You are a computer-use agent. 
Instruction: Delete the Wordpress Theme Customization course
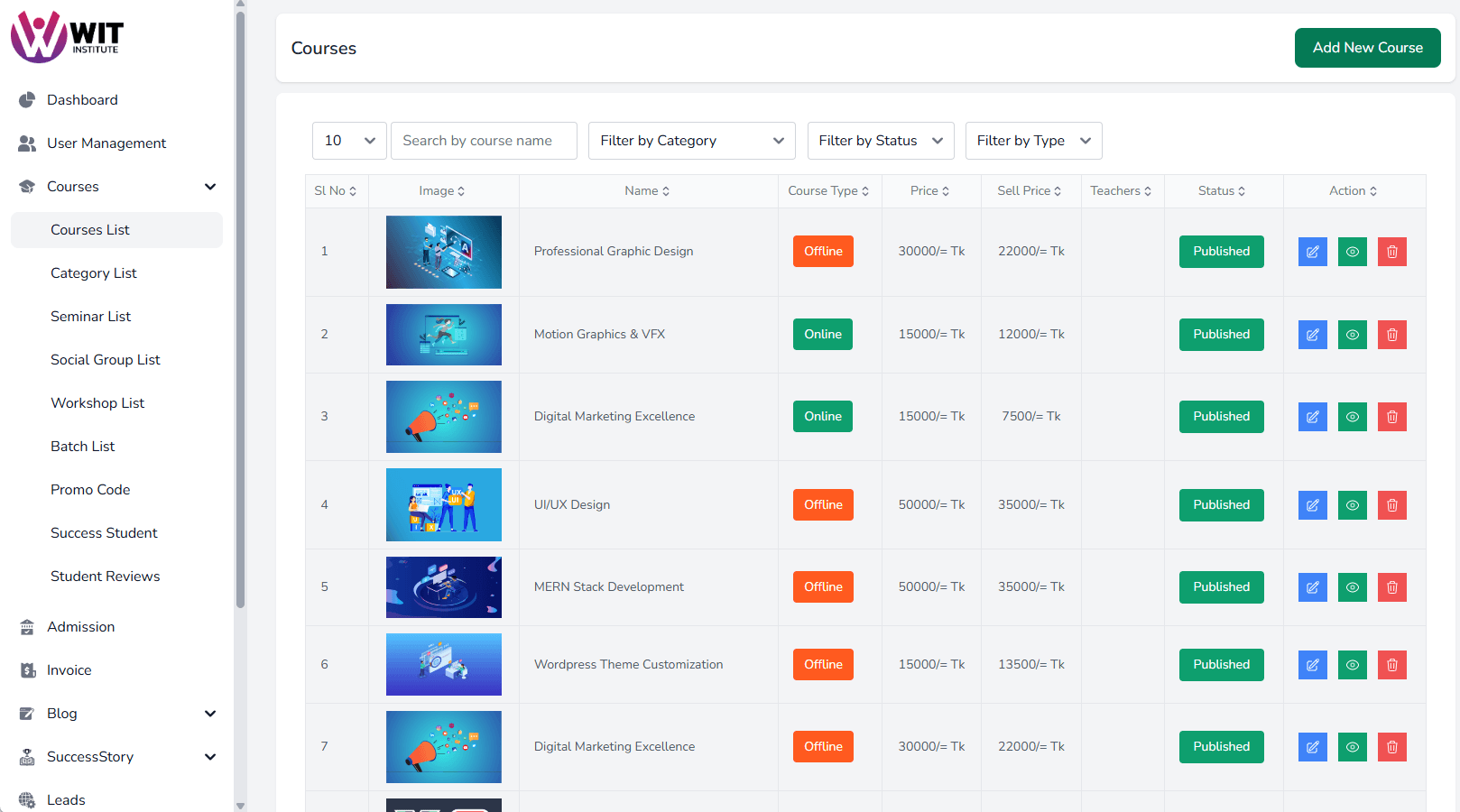tap(1391, 665)
